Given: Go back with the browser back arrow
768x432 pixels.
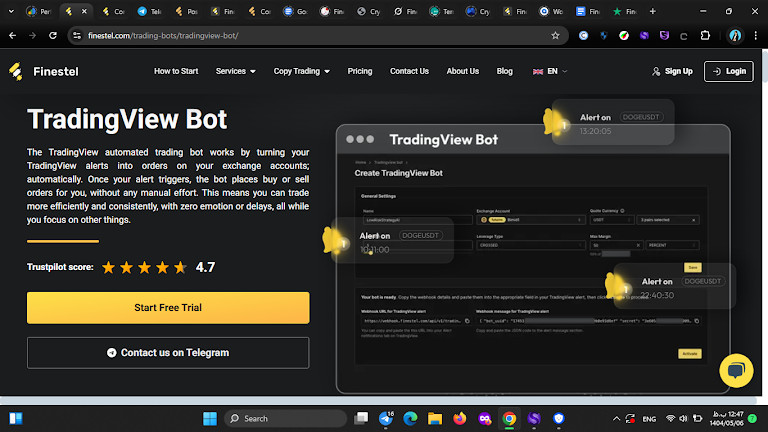Looking at the screenshot, I should [x=13, y=35].
